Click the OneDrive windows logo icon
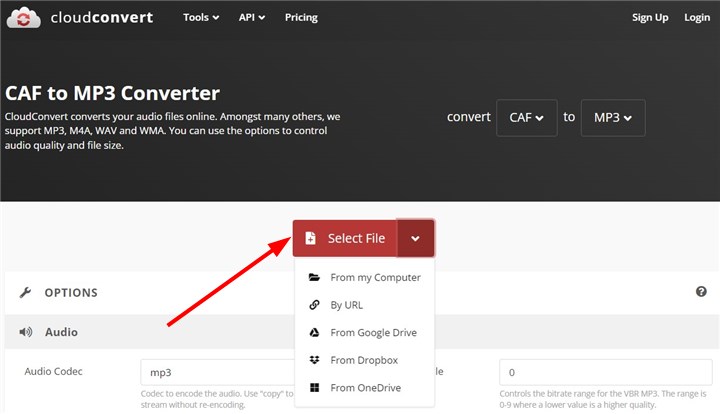The width and height of the screenshot is (720, 414). [314, 387]
